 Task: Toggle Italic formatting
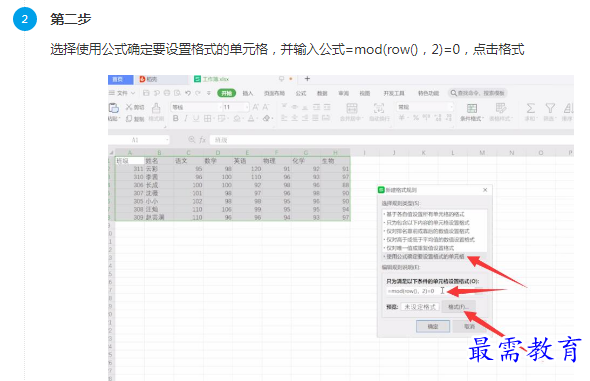pyautogui.click(x=186, y=118)
